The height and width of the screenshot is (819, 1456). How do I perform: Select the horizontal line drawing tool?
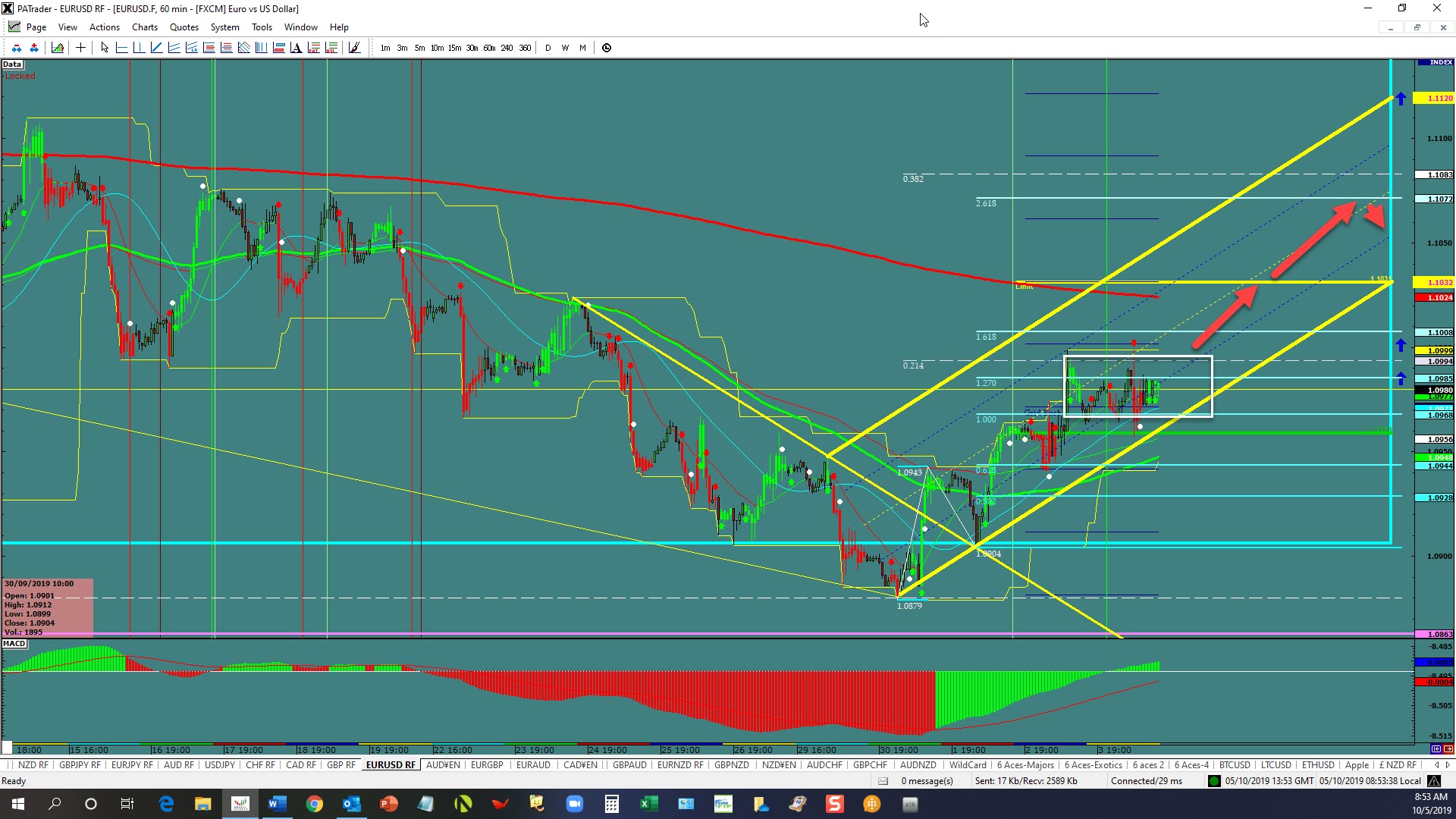tap(121, 48)
